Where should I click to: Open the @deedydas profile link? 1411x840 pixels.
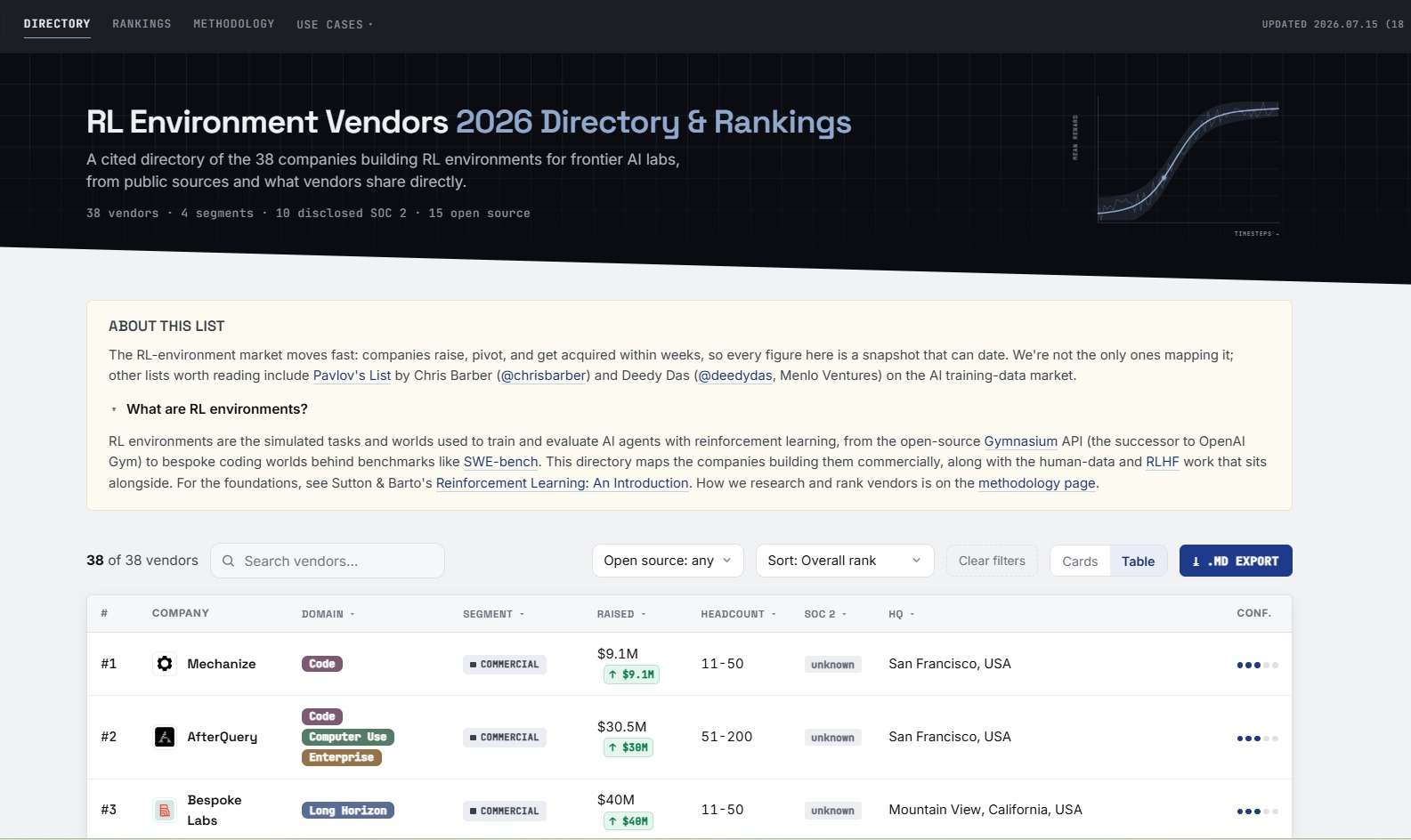(x=735, y=376)
